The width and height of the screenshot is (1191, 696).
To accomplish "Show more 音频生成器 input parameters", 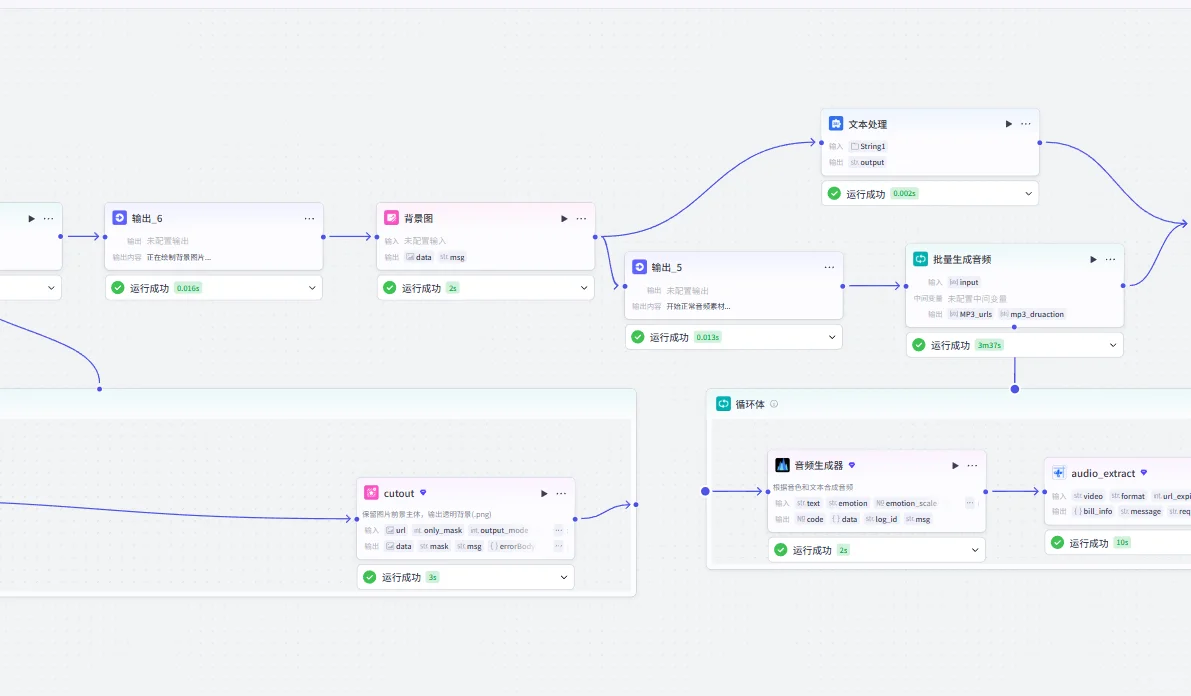I will 970,503.
